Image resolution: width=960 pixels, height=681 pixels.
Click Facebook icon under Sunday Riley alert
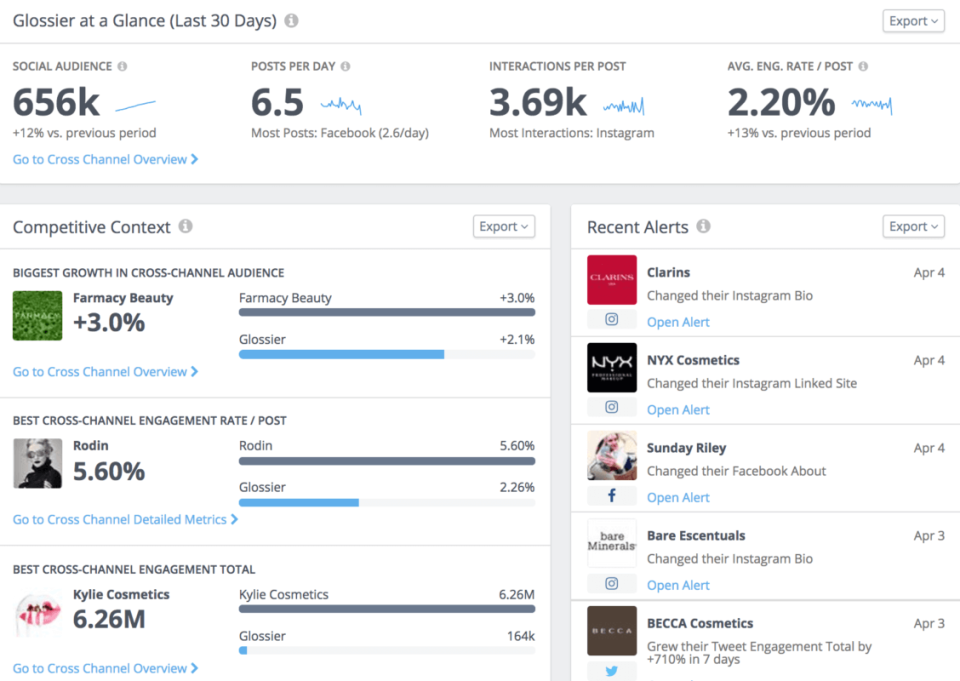[612, 496]
